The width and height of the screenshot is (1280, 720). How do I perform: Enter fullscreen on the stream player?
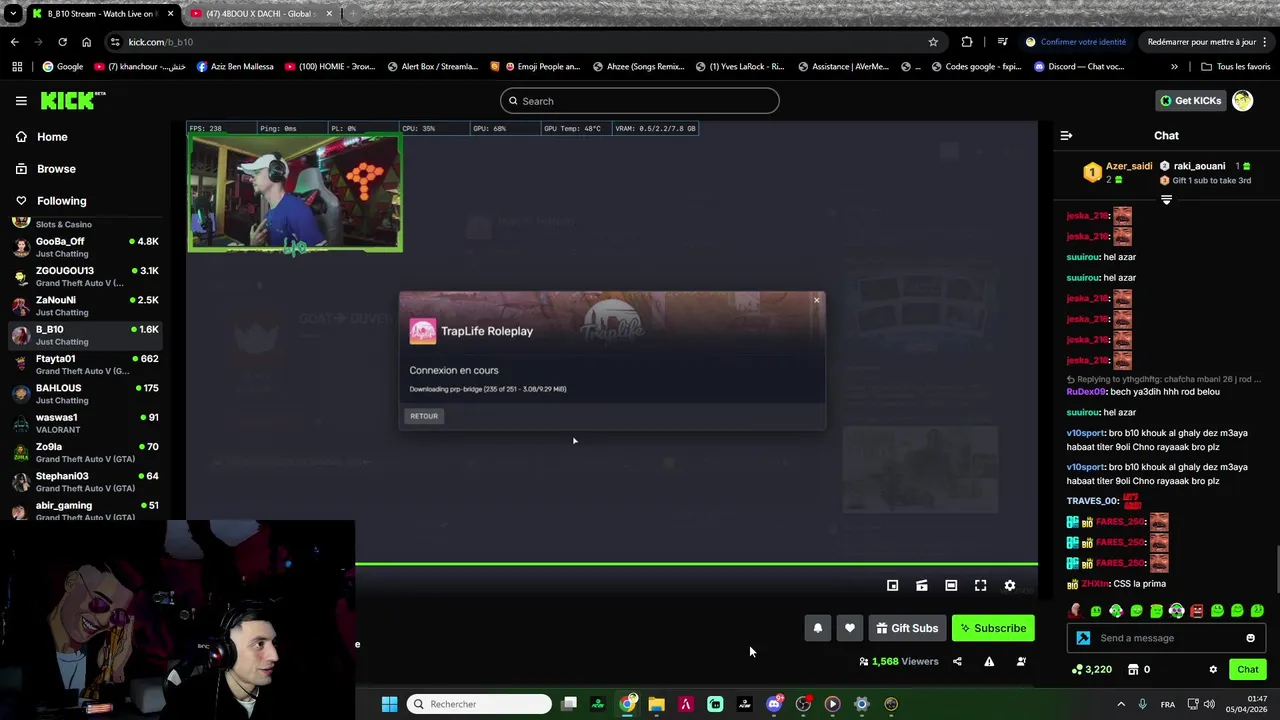pyautogui.click(x=980, y=586)
